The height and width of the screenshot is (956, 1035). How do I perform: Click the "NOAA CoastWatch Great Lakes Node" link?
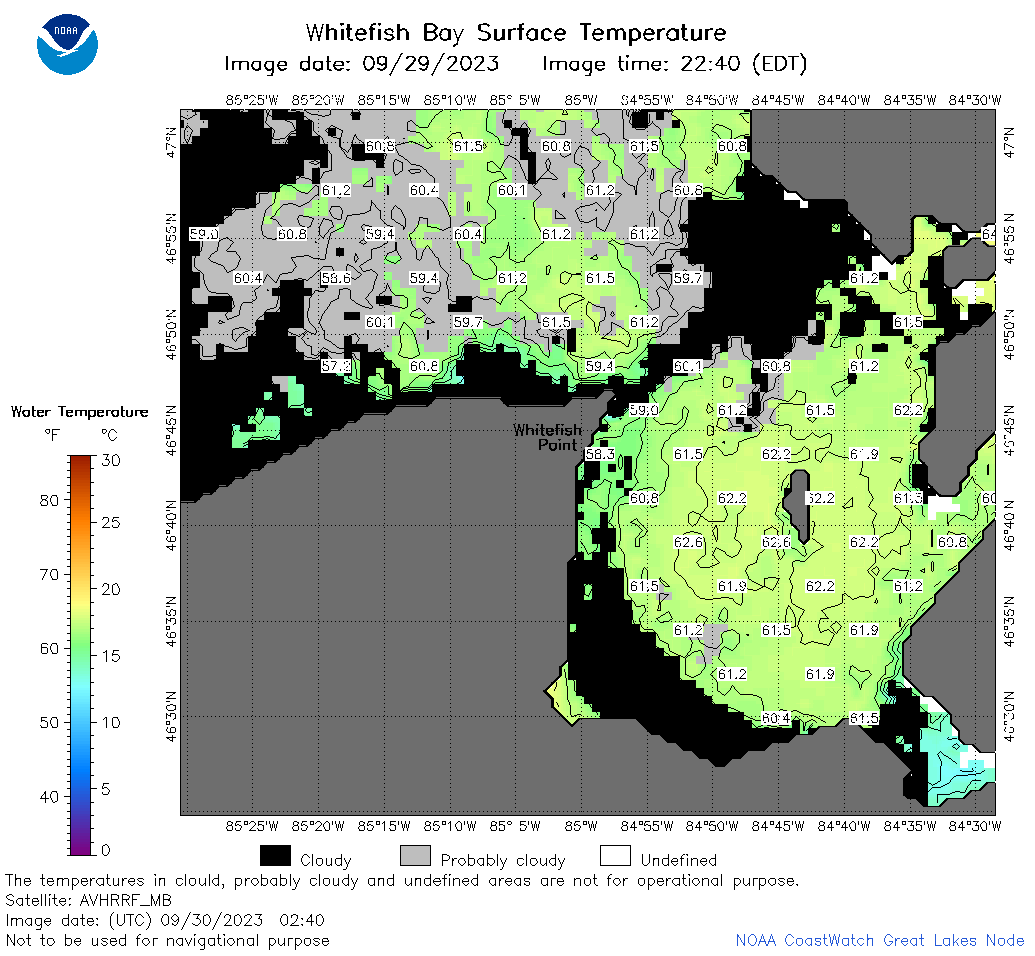tap(880, 940)
